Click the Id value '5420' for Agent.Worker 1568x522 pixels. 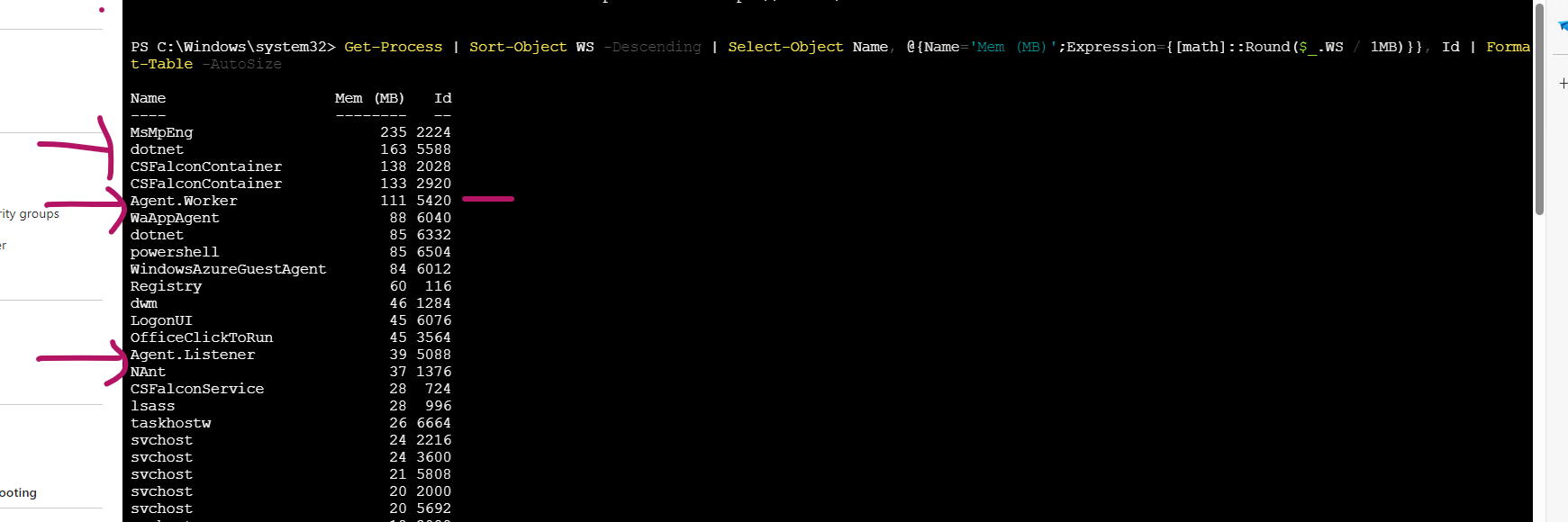(433, 201)
